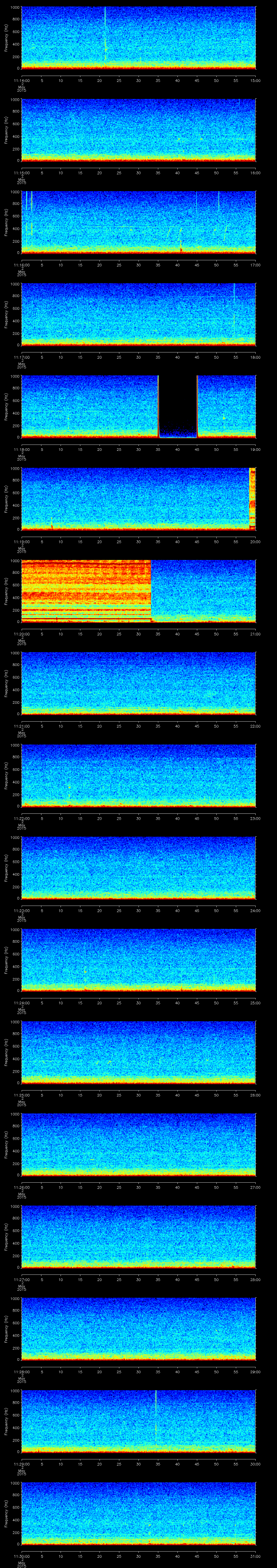The height and width of the screenshot is (1568, 277).
Task: Click the Frequency (Hz) axis label of 11:14 spectrogram
Action: 6,38
